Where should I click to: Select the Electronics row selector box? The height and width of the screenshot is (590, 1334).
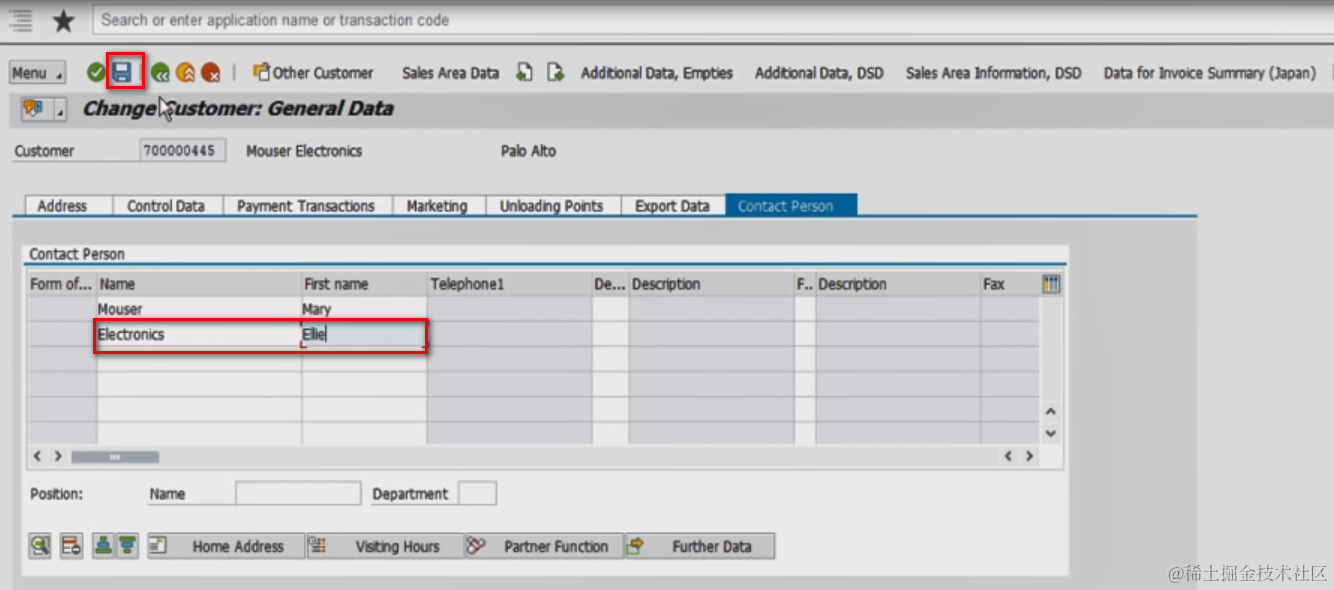point(61,334)
